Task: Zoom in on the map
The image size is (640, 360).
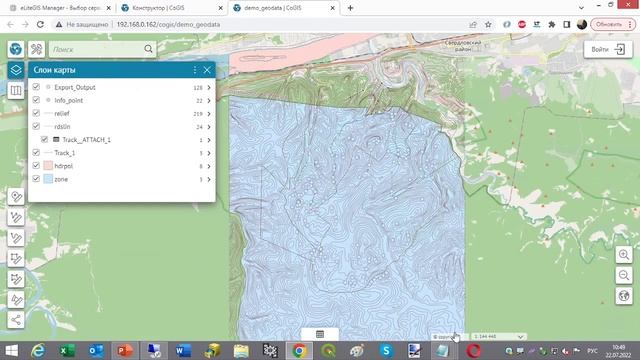Action: point(624,255)
